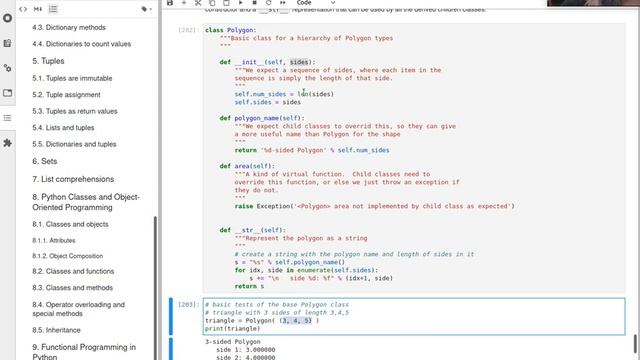
Task: Click the 'side 1: 3.000000' output line
Action: (246, 350)
